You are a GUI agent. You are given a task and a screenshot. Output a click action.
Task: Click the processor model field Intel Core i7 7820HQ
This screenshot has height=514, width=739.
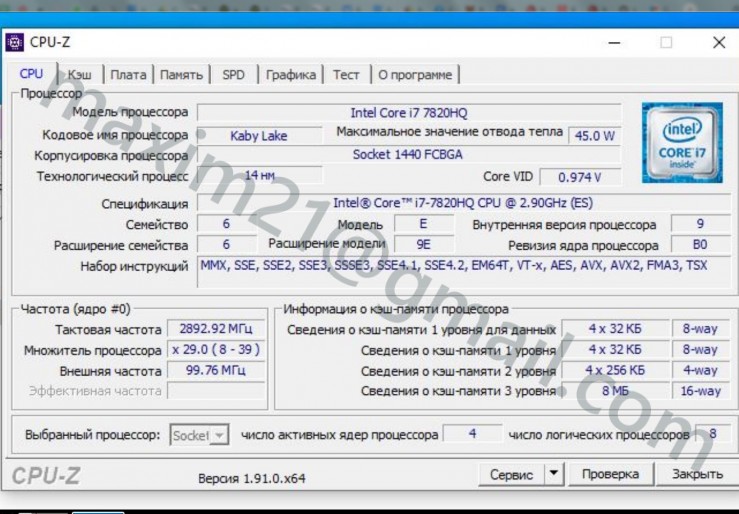(x=409, y=113)
